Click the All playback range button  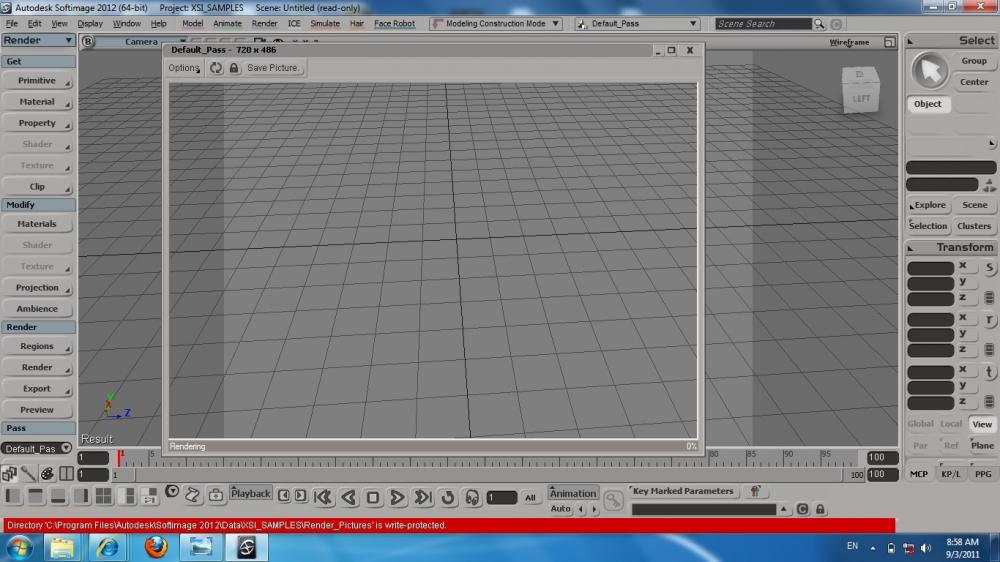pos(530,498)
